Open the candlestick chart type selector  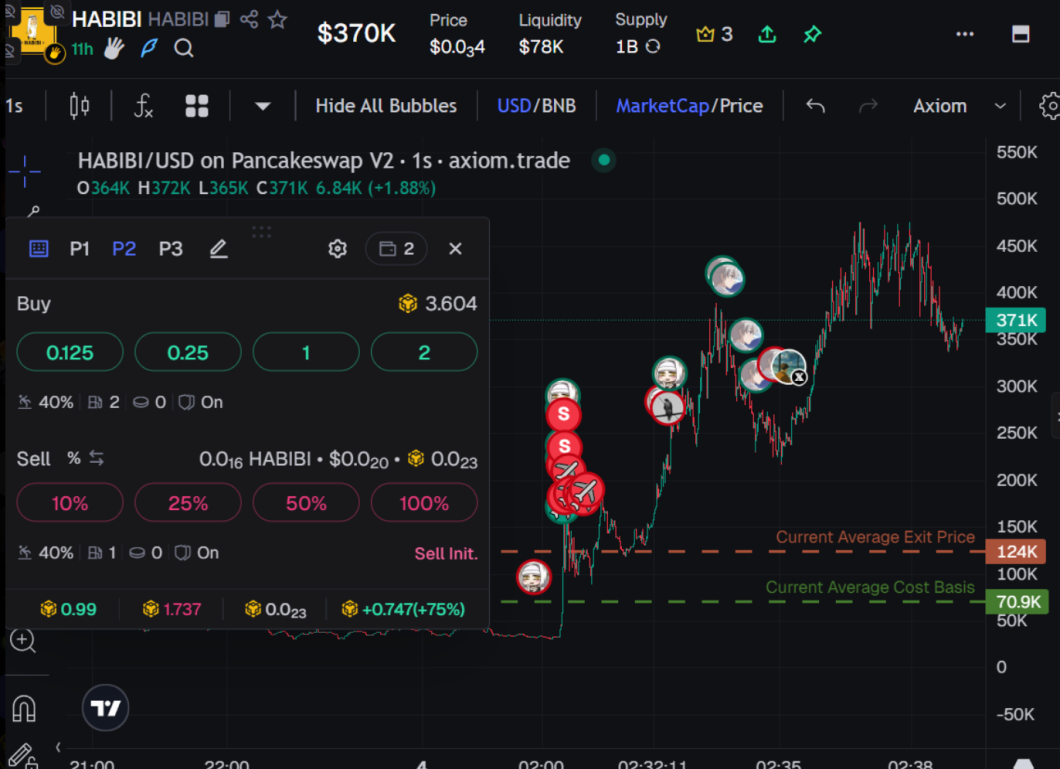point(79,106)
